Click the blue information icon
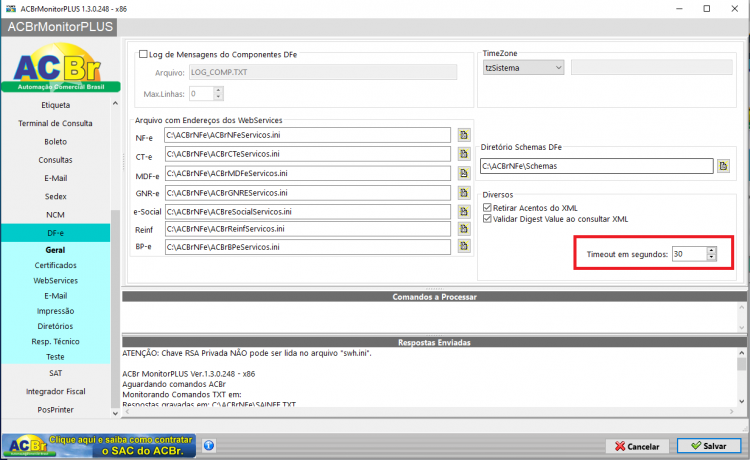This screenshot has width=750, height=460. pos(209,446)
